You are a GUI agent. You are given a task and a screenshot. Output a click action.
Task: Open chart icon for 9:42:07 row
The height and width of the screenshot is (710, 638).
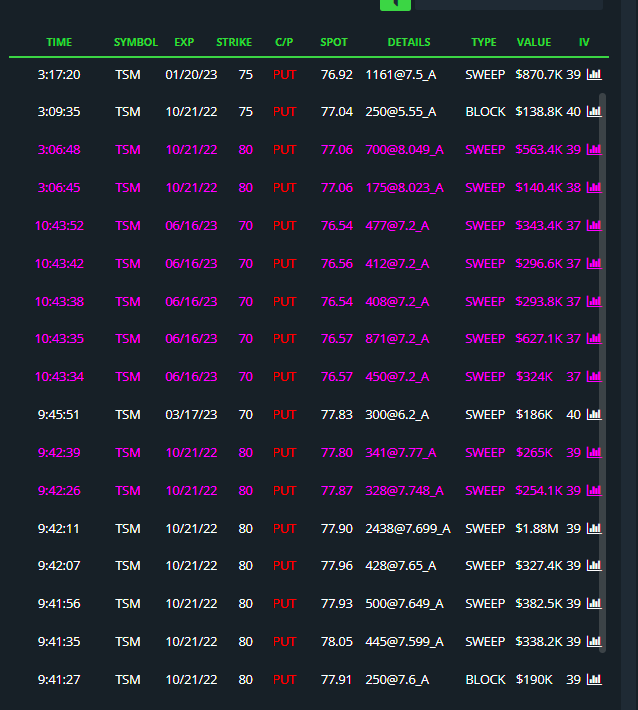click(x=594, y=566)
